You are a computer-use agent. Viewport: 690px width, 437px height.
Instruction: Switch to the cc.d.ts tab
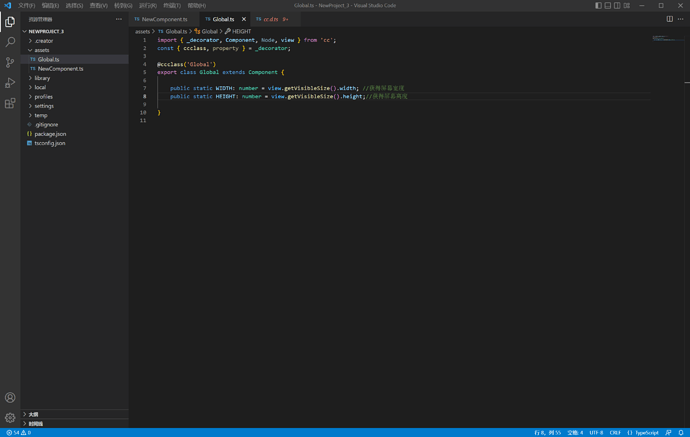[x=272, y=19]
